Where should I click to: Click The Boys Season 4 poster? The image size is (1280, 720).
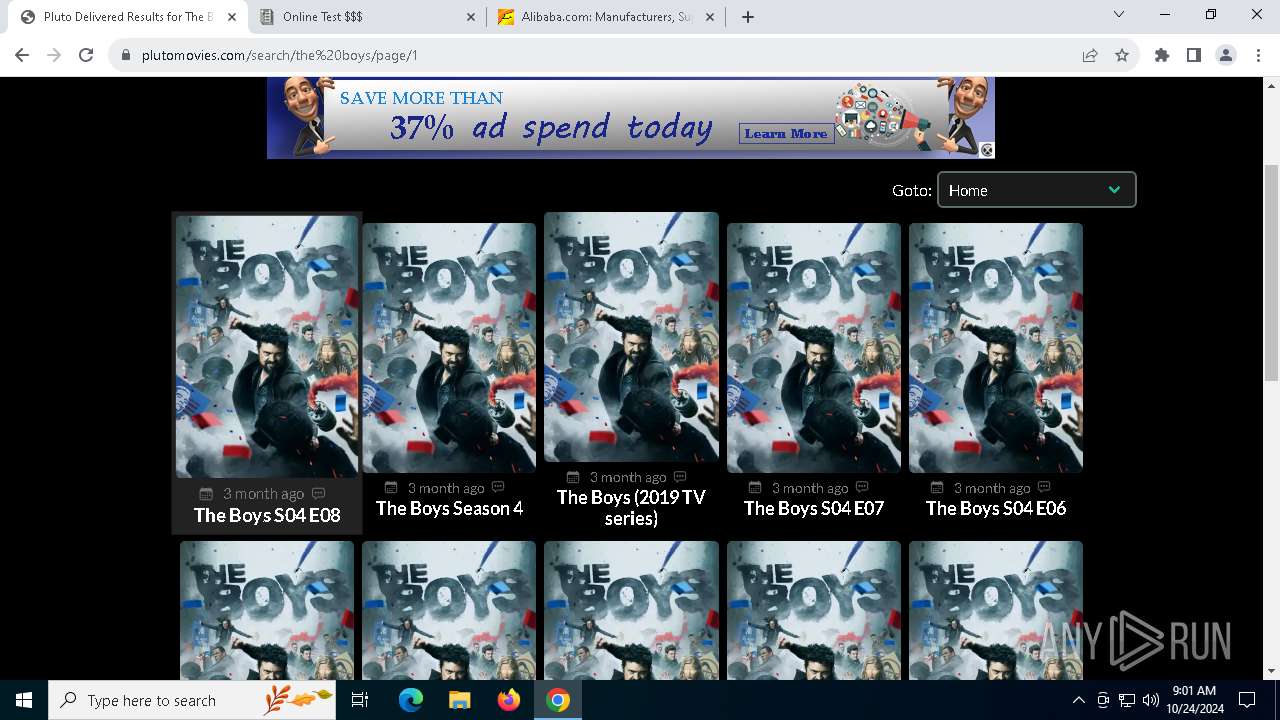point(449,347)
